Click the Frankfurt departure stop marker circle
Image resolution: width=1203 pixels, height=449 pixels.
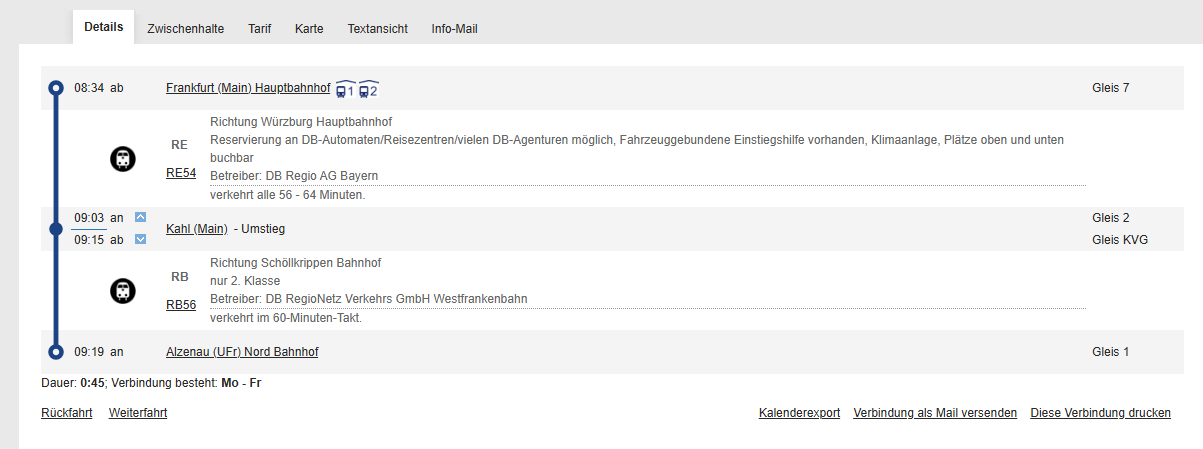click(x=56, y=88)
